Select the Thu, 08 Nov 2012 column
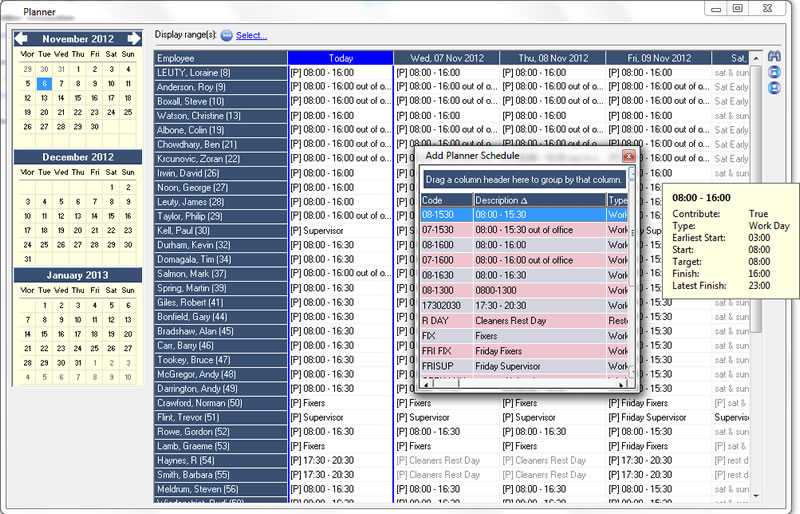This screenshot has width=800, height=514. click(552, 58)
